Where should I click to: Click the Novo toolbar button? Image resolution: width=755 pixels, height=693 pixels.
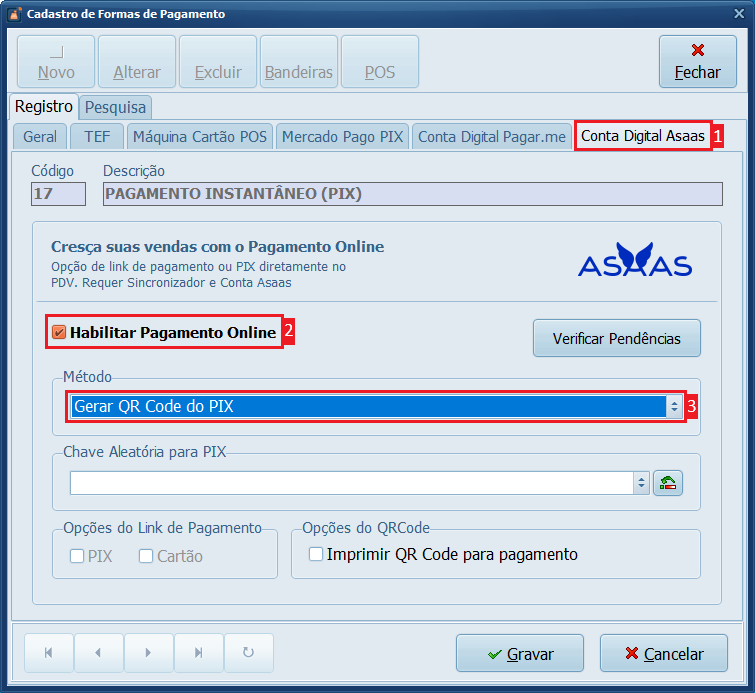[x=56, y=62]
